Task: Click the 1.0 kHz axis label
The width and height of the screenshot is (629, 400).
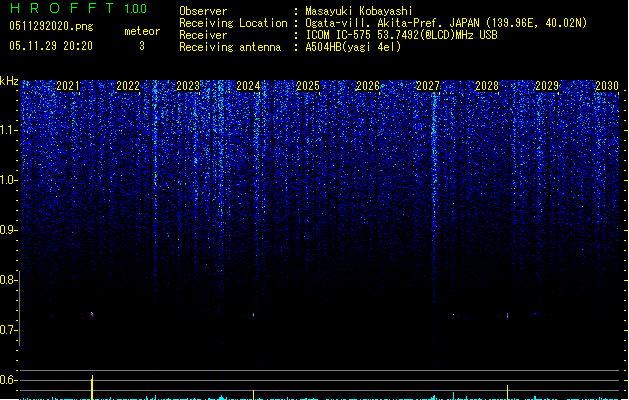Action: coord(8,180)
